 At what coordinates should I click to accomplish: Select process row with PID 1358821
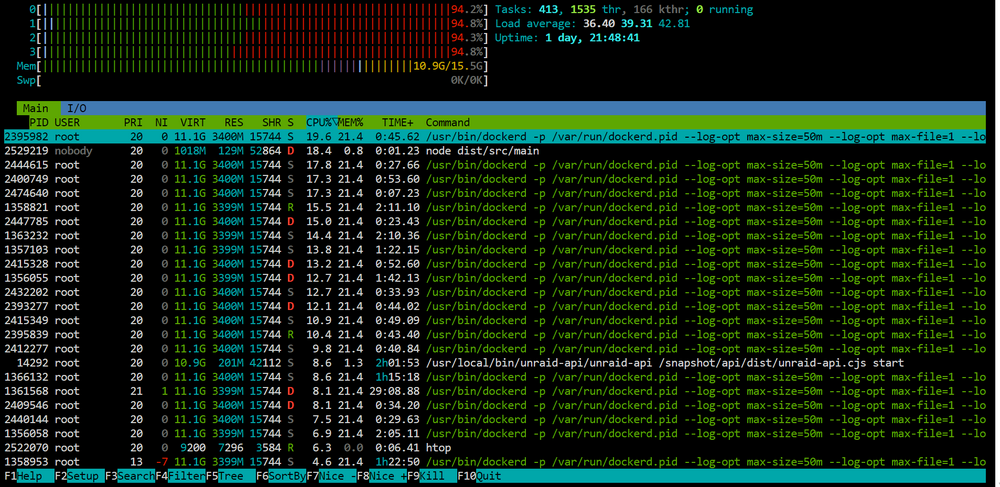[x=496, y=207]
